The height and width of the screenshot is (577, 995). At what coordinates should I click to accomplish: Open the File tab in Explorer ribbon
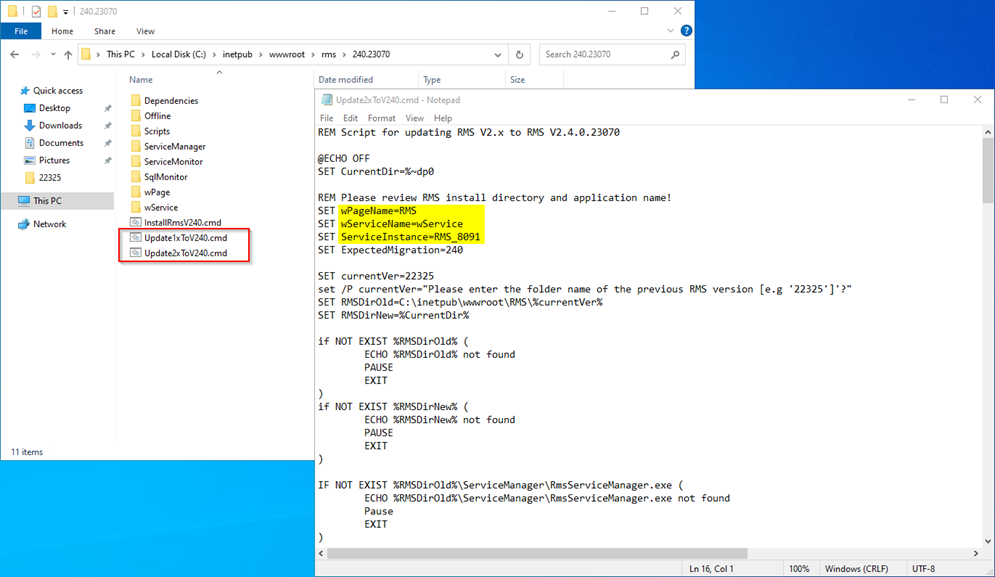click(21, 31)
